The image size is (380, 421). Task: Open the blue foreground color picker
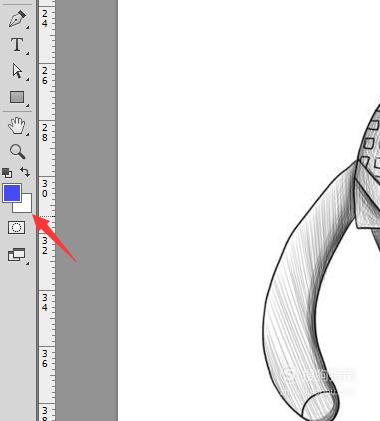12,193
